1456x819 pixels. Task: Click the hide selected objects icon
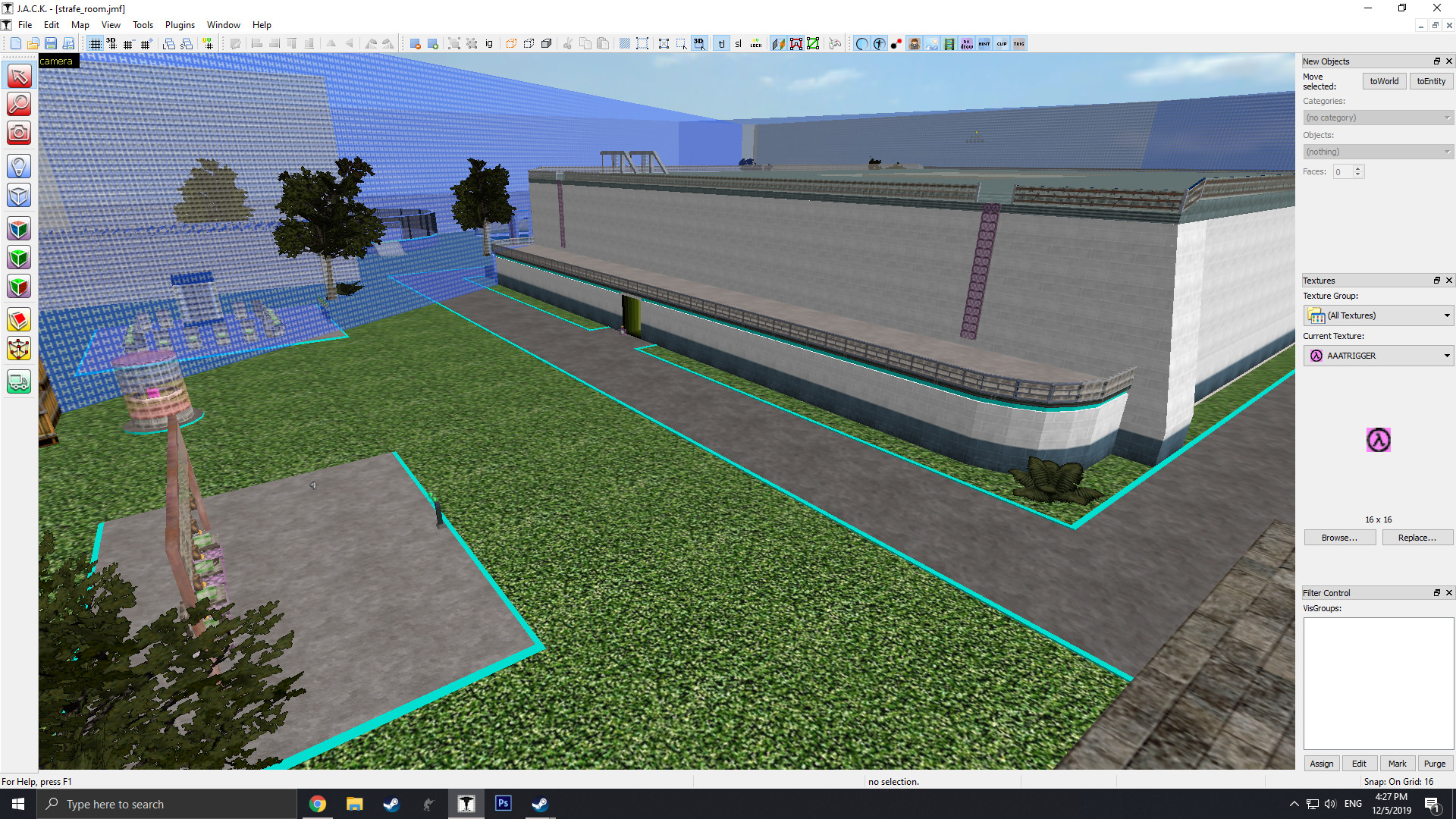coord(415,43)
